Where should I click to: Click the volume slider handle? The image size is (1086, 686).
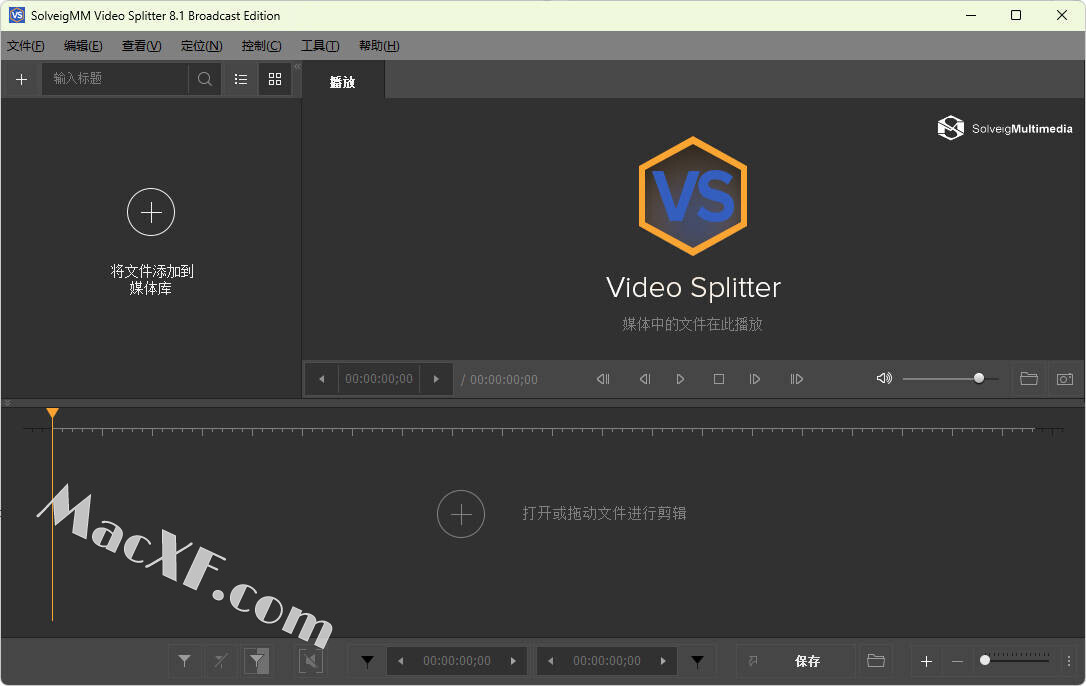(x=979, y=378)
